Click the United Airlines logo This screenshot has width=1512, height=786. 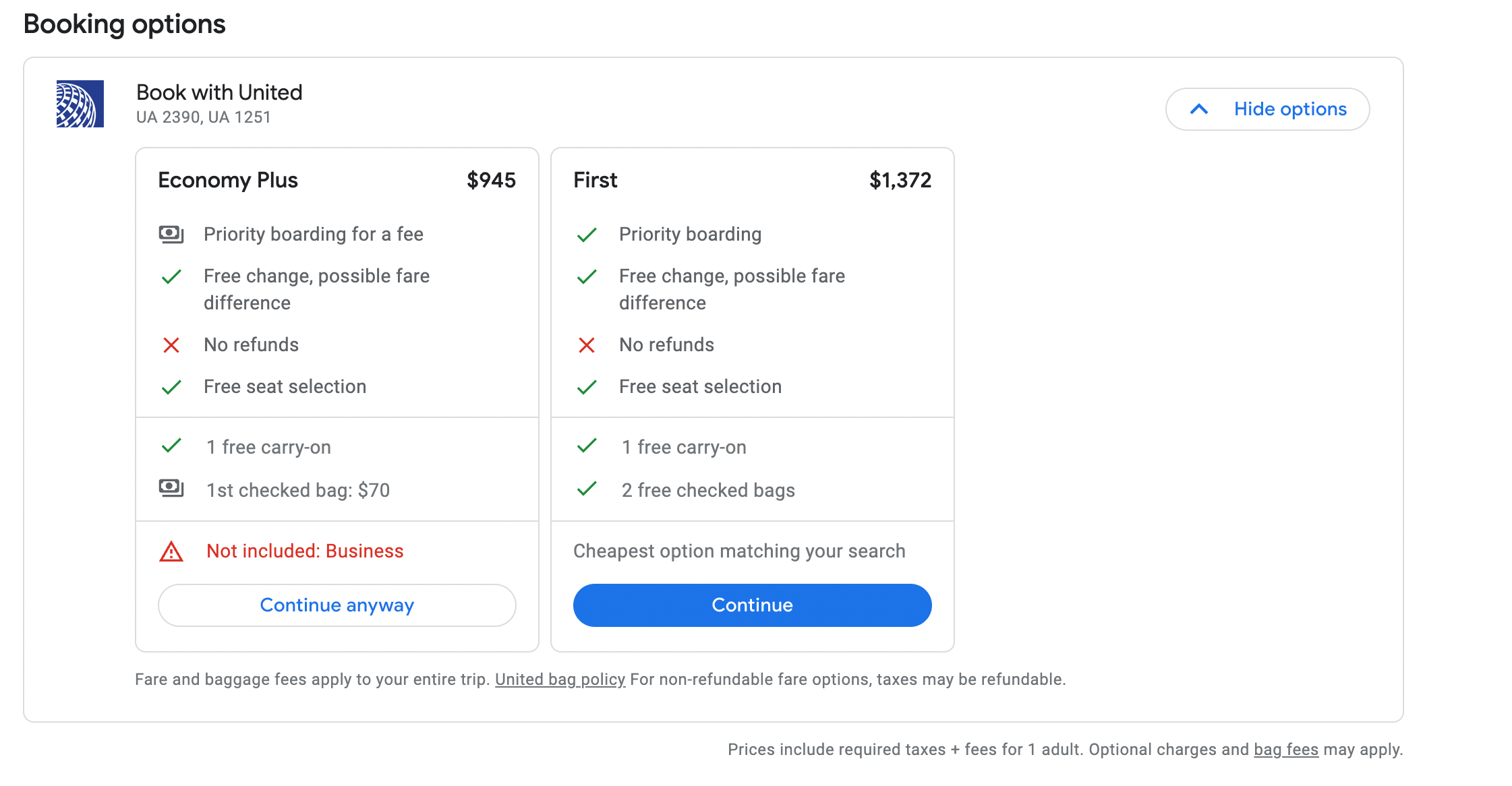80,104
